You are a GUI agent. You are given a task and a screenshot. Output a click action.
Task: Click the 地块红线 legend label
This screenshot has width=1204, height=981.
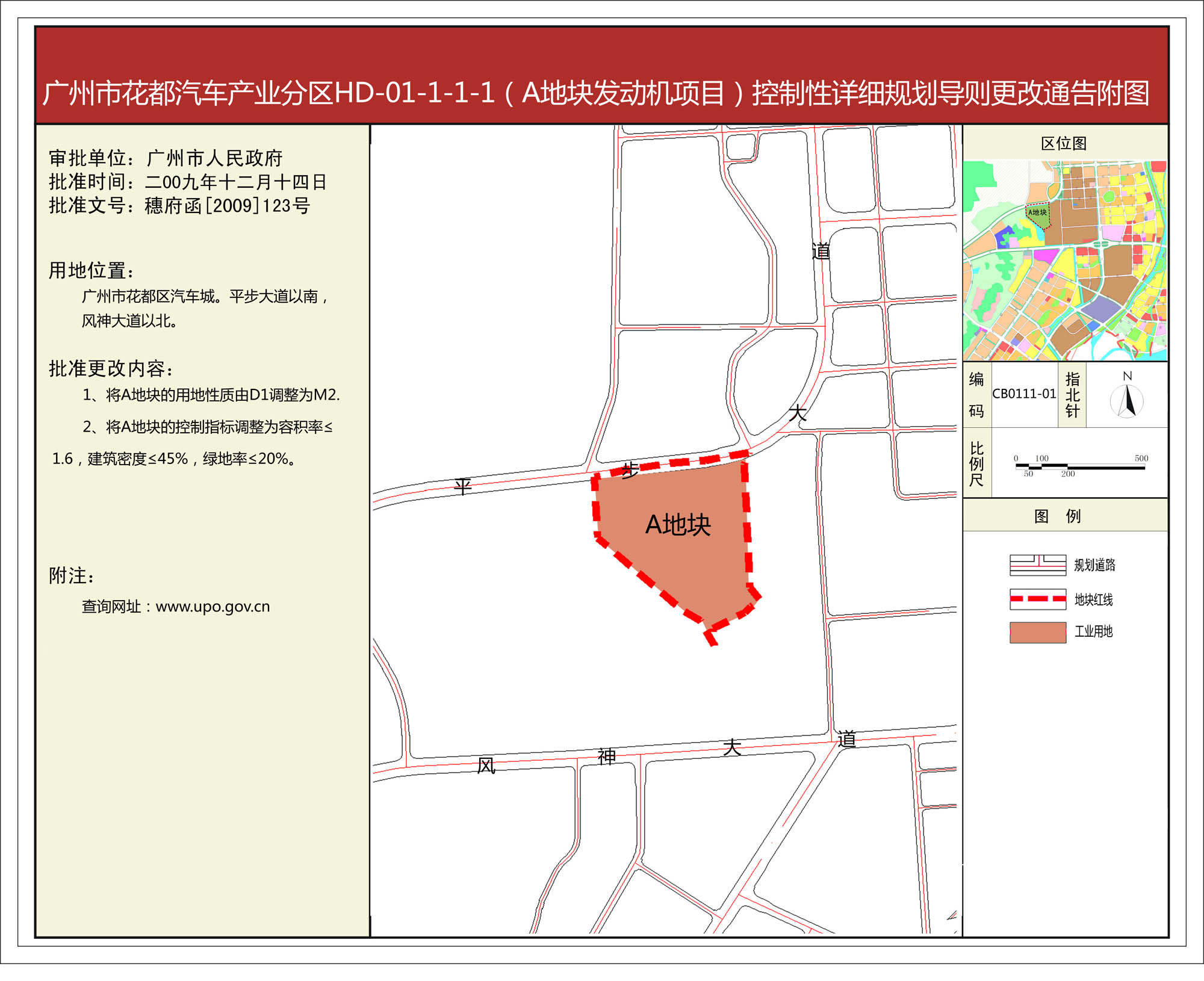click(x=1093, y=599)
